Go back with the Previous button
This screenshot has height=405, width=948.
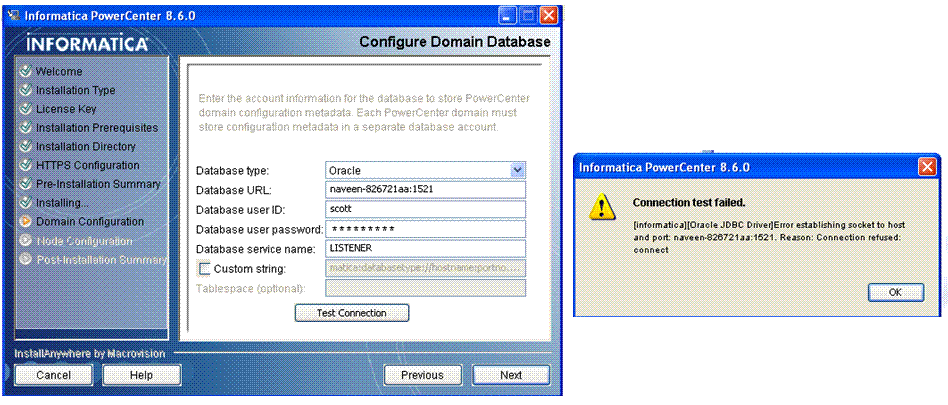click(x=423, y=375)
